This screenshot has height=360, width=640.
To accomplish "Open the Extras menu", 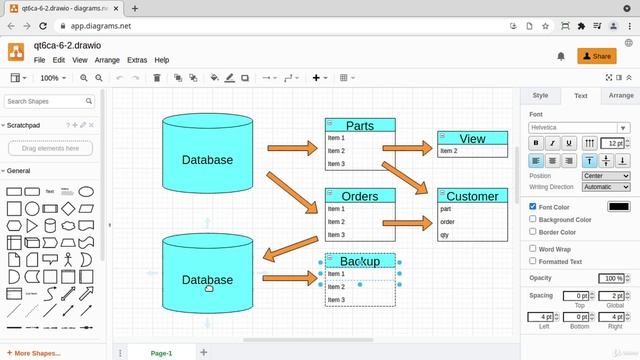I will [x=137, y=60].
